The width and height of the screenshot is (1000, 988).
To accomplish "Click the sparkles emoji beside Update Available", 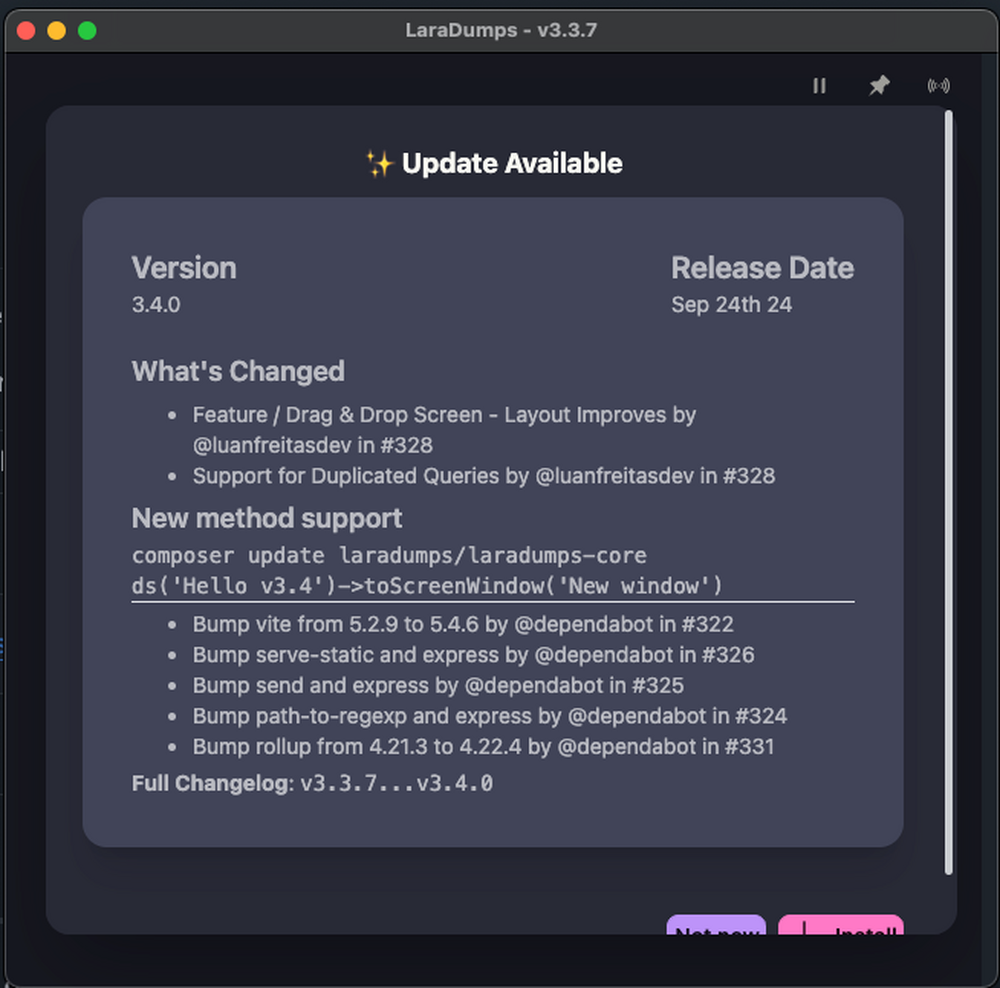I will tap(380, 163).
